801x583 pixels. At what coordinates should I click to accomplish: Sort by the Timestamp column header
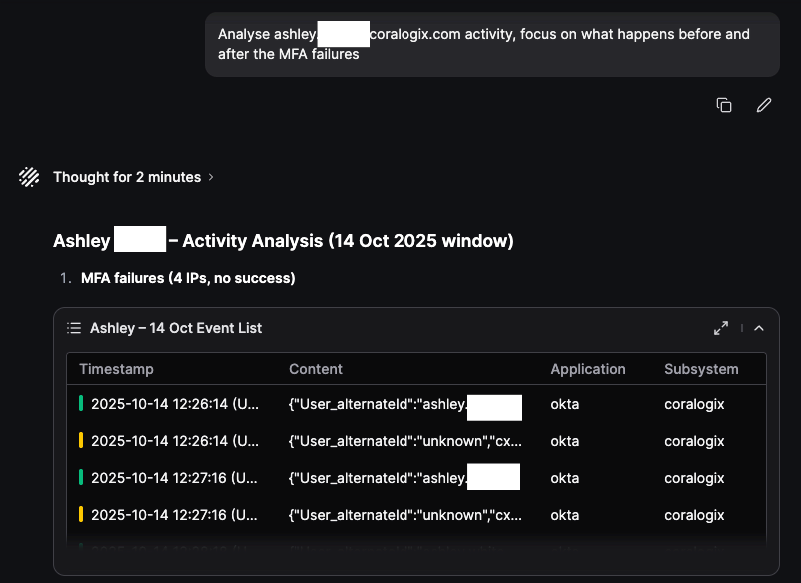(x=116, y=369)
